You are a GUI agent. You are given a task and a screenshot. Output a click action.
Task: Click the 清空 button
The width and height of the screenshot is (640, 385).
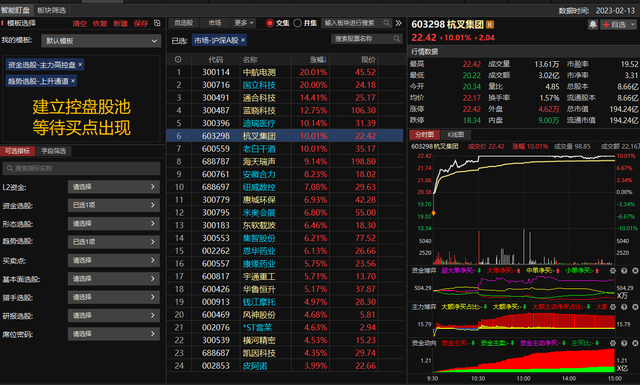80,24
